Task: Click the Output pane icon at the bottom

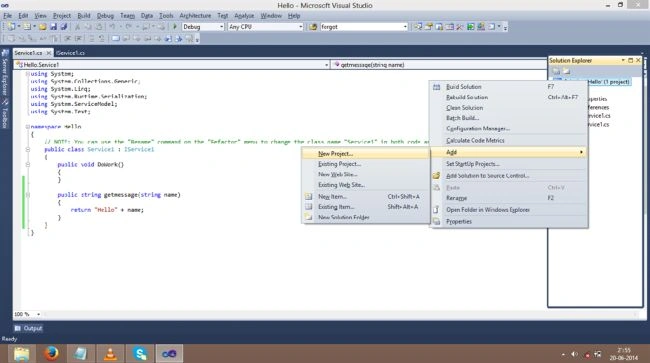Action: (17, 328)
